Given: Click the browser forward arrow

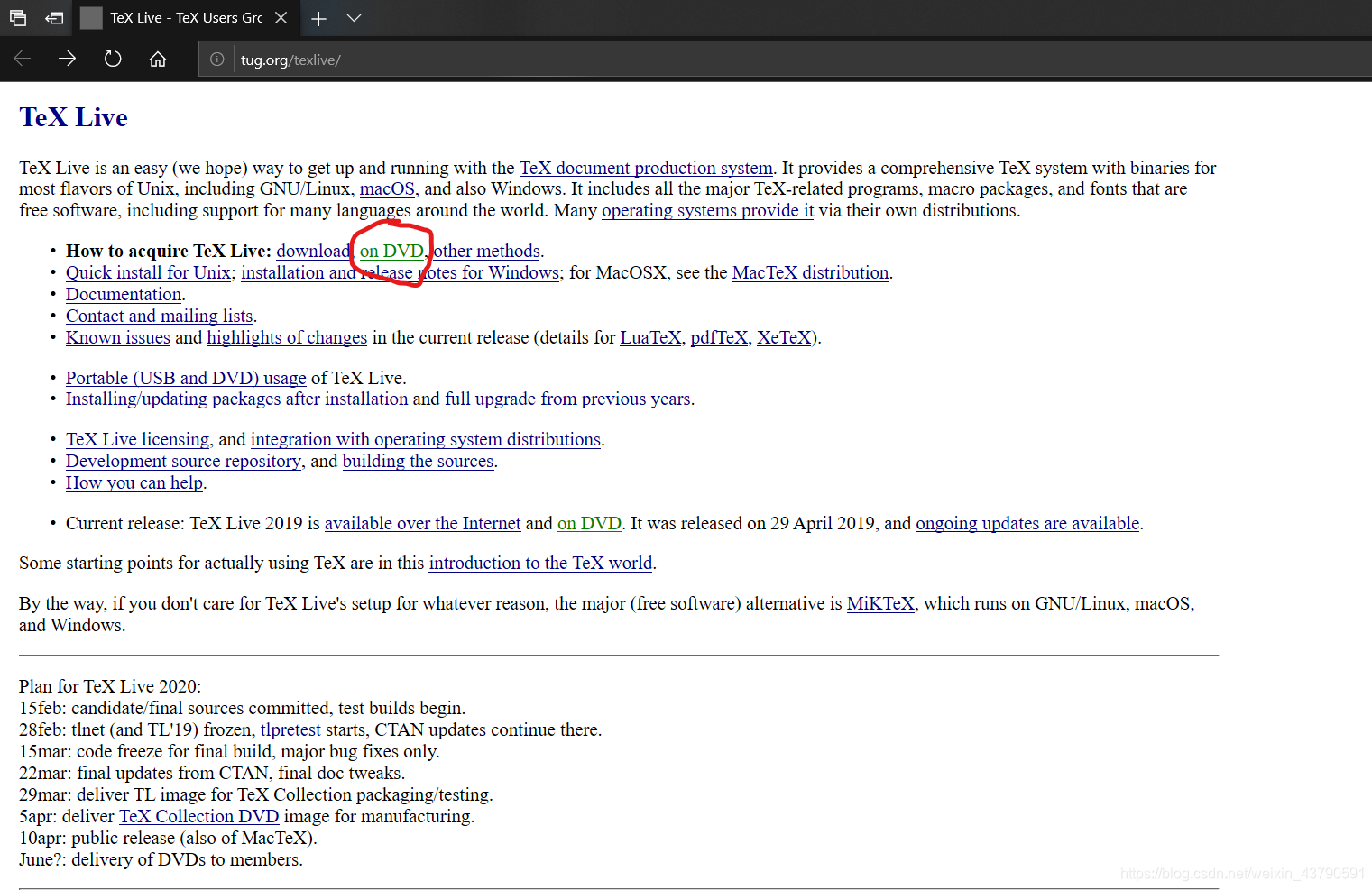Looking at the screenshot, I should click(x=68, y=60).
